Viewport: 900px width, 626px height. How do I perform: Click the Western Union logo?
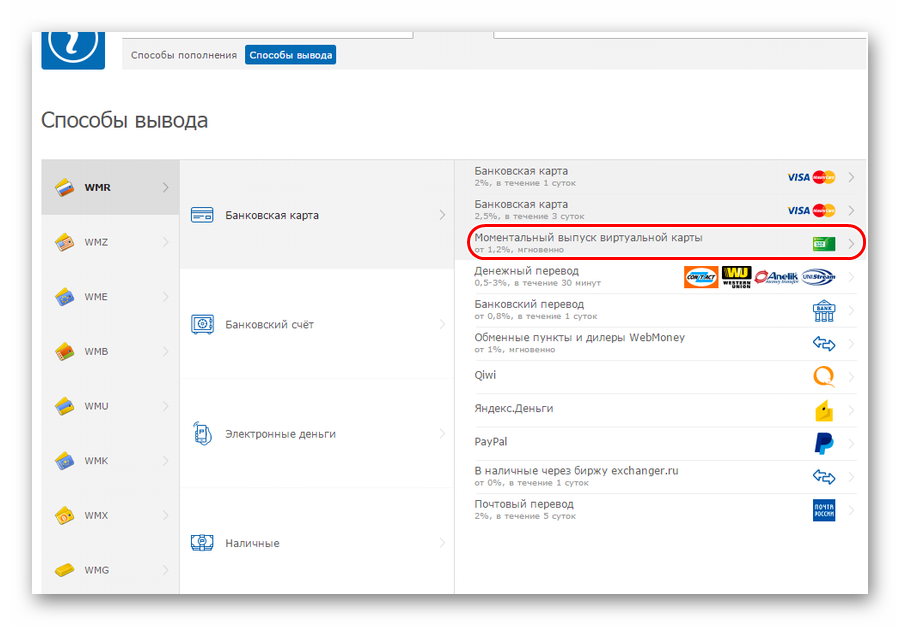(x=736, y=277)
